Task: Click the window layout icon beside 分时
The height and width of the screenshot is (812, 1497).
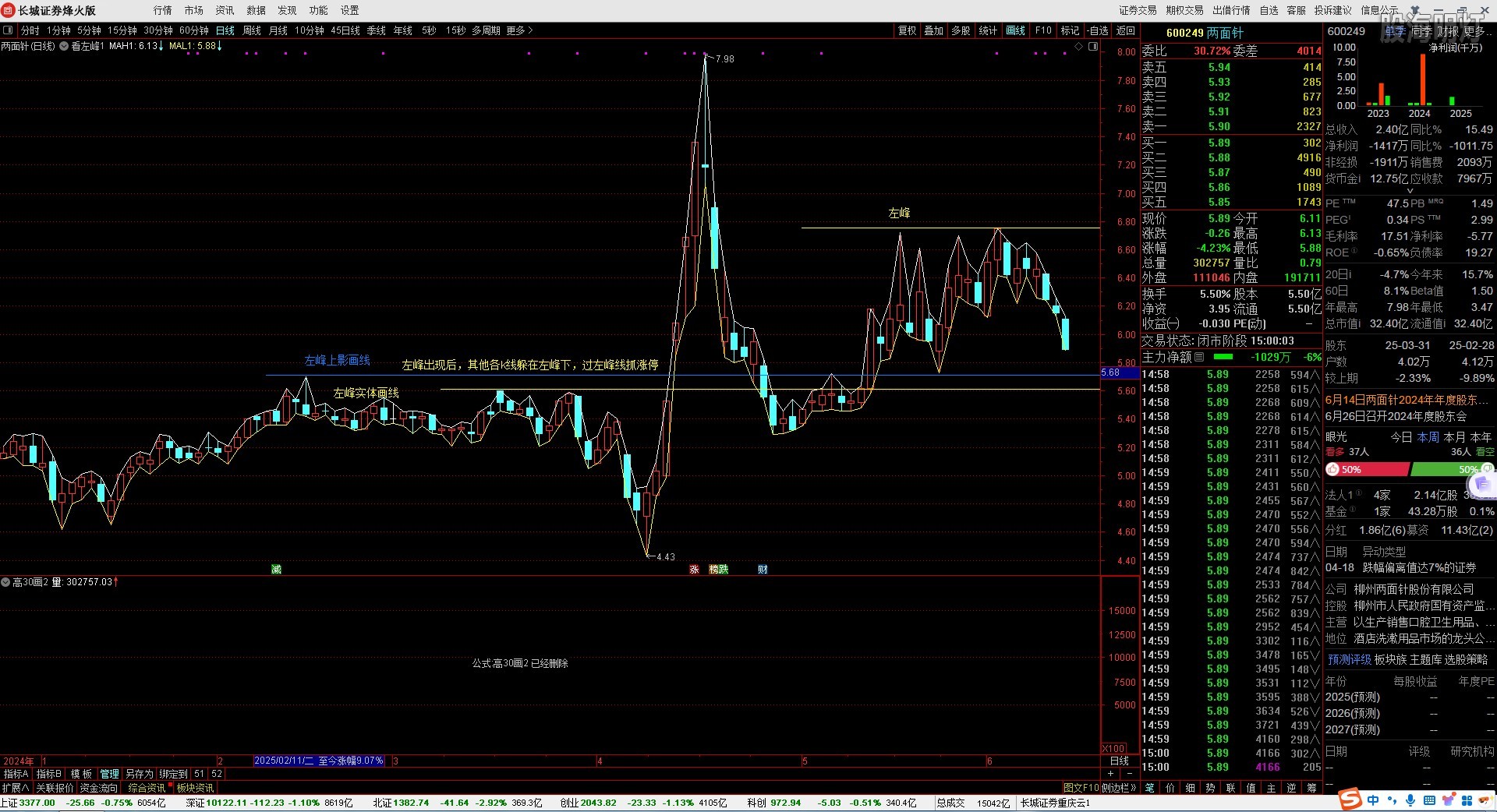Action: coord(8,30)
